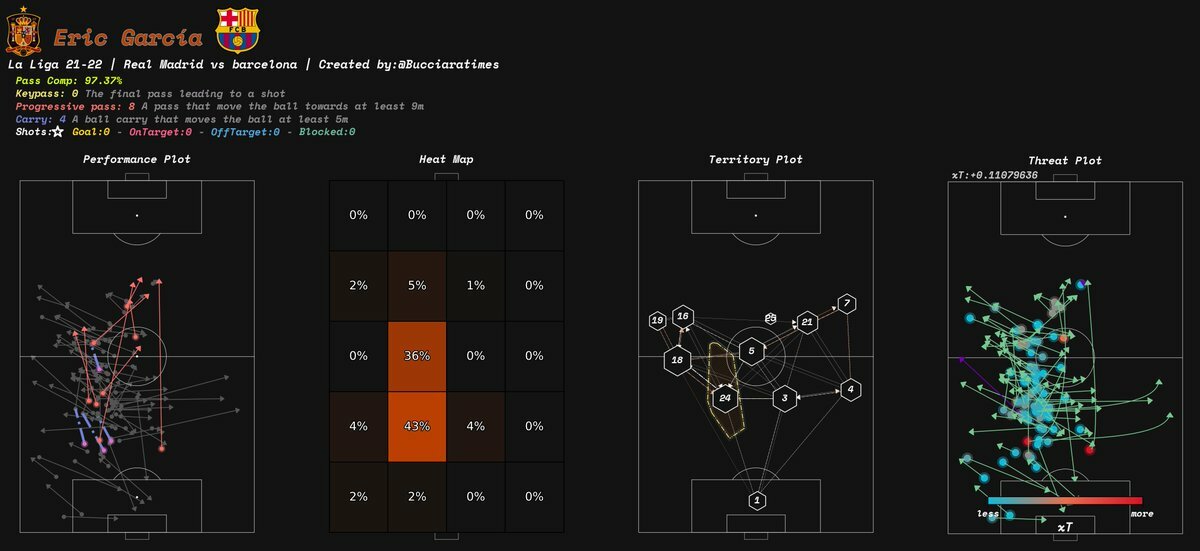
Task: Select player node 4 hexagon
Action: [x=850, y=389]
